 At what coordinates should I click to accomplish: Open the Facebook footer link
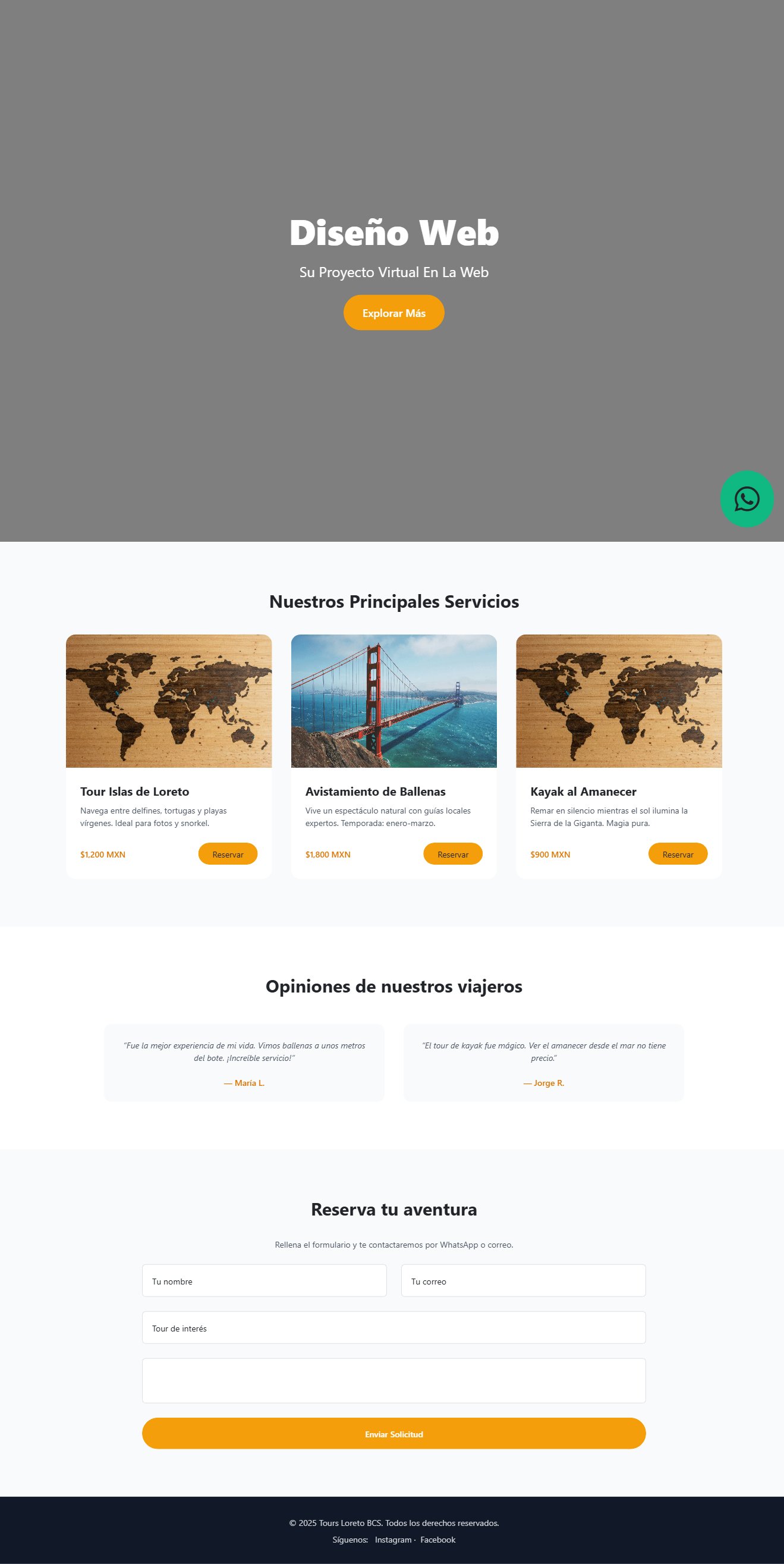(x=437, y=1540)
